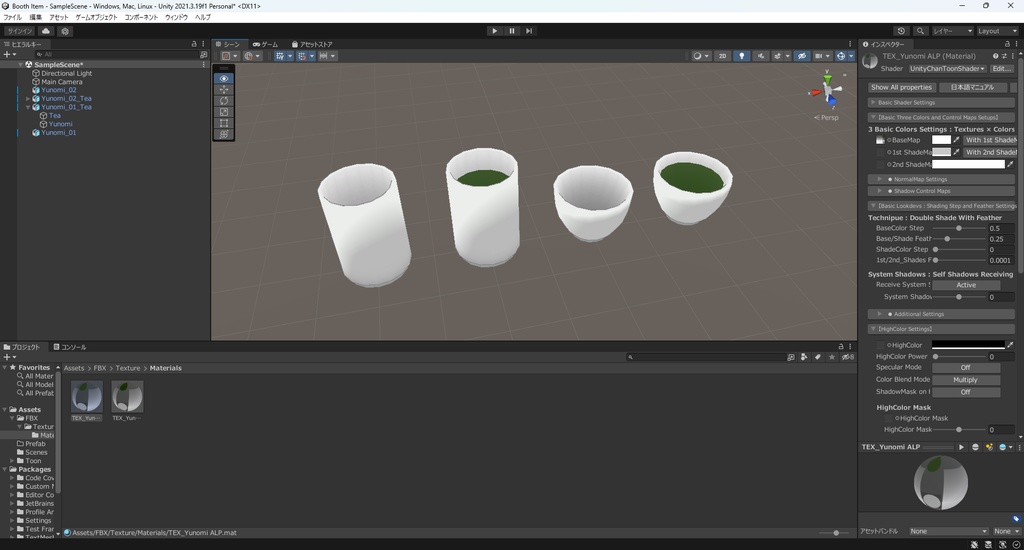Click the scene gizmo orientation cube
Image resolution: width=1024 pixels, height=550 pixels.
(827, 90)
